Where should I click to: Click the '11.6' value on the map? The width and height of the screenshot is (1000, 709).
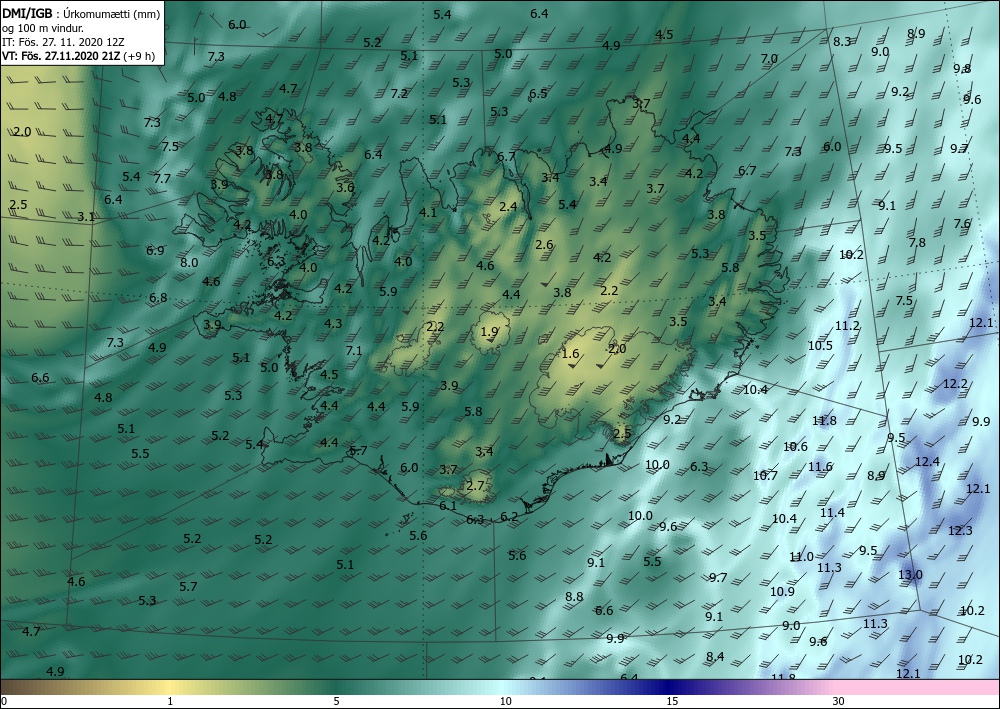coord(820,467)
